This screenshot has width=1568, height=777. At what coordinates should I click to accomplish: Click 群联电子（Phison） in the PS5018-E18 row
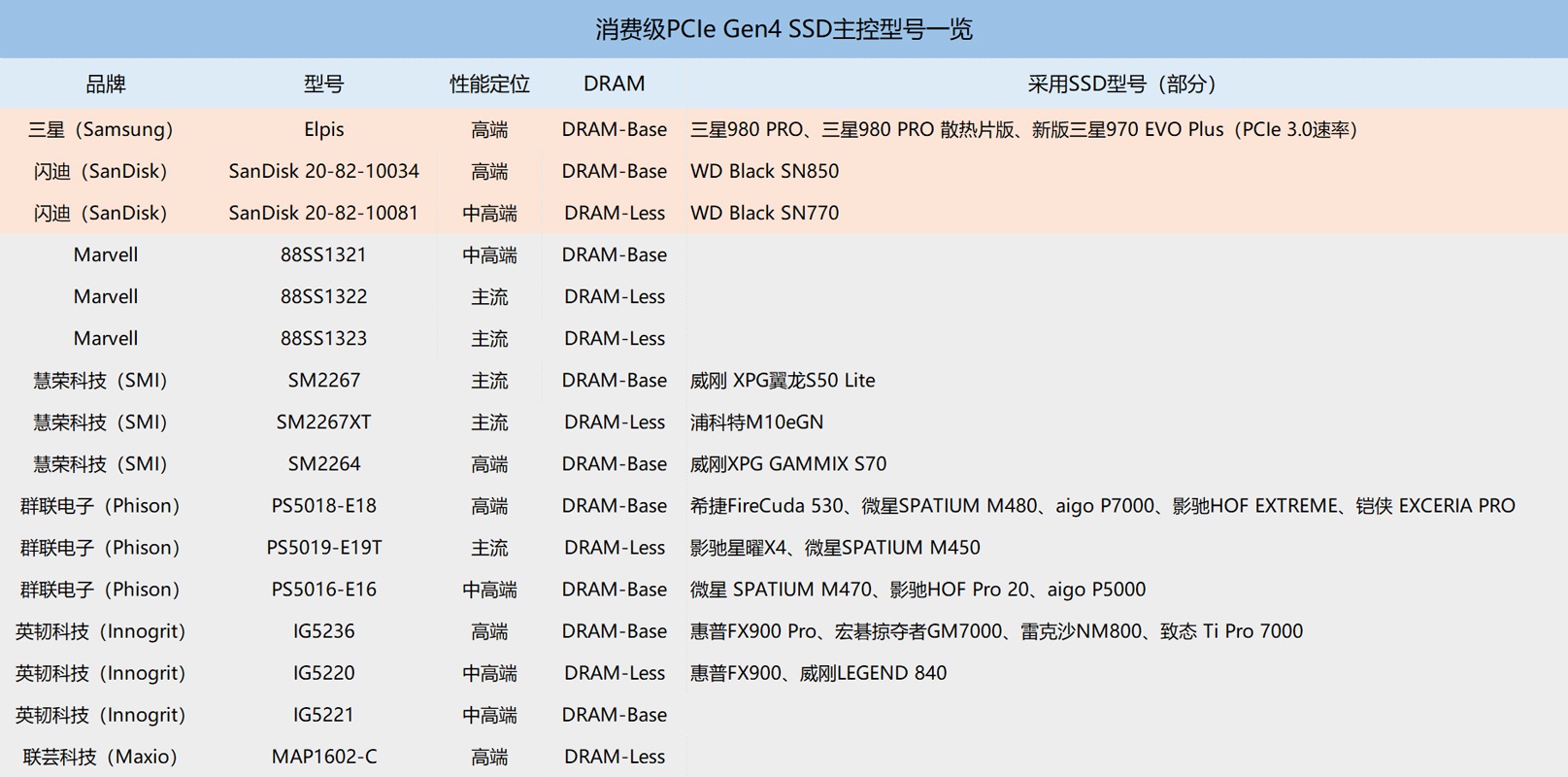pos(101,505)
